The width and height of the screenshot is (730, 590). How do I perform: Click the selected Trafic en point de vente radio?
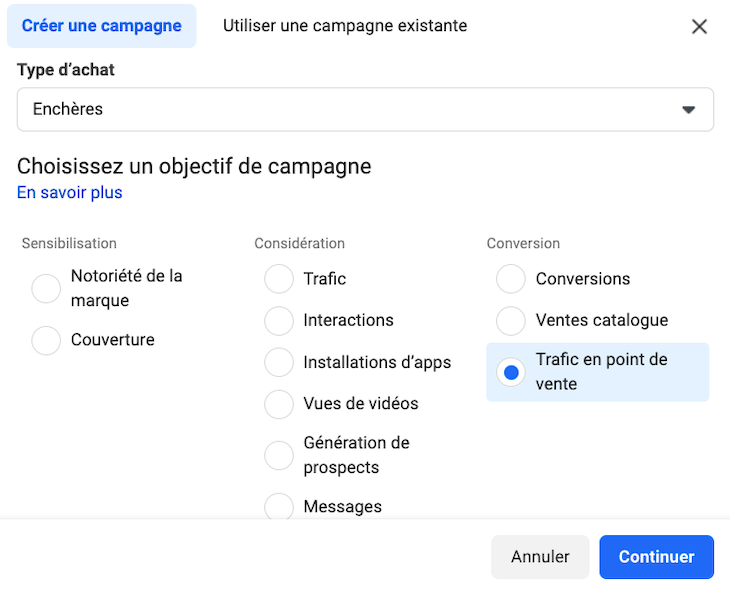pos(511,372)
